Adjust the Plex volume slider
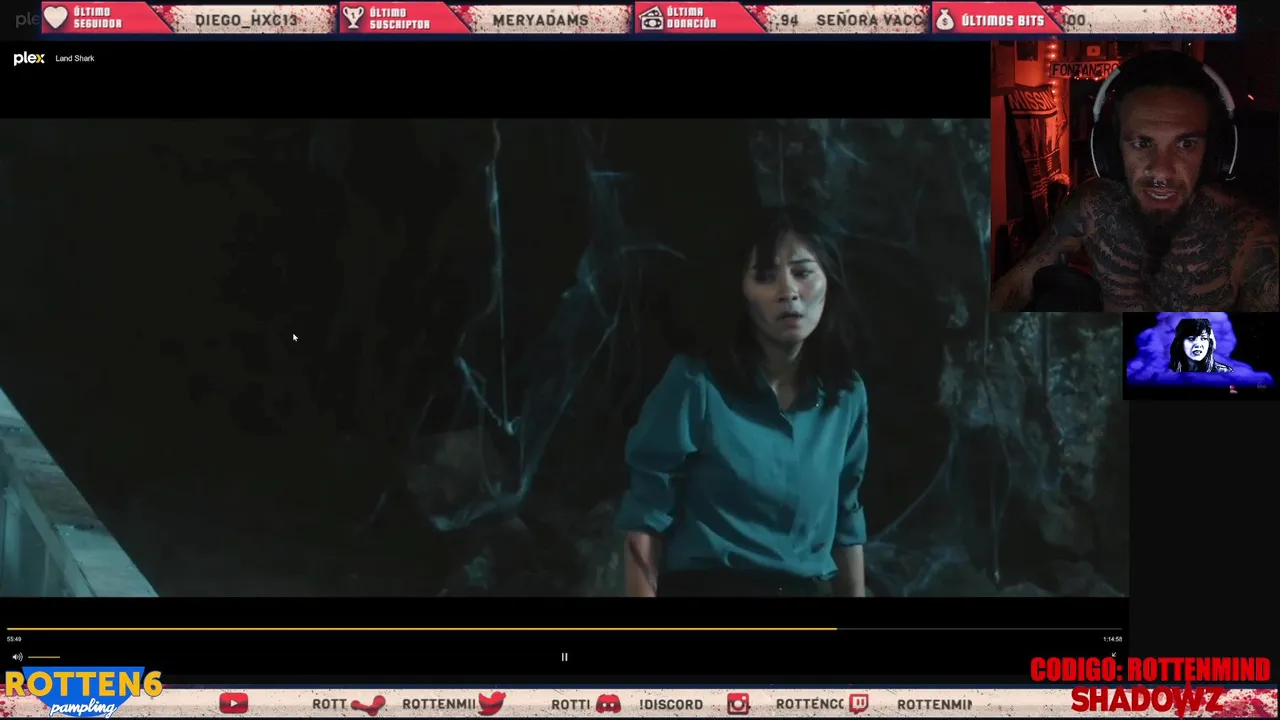Image resolution: width=1280 pixels, height=720 pixels. pyautogui.click(x=44, y=657)
